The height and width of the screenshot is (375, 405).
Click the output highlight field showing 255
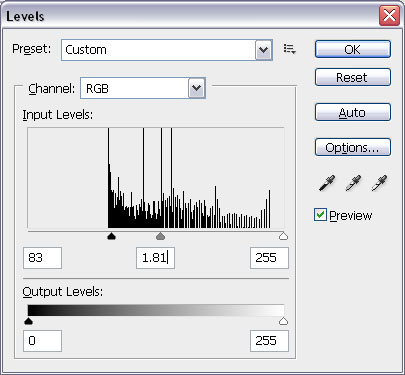(269, 341)
